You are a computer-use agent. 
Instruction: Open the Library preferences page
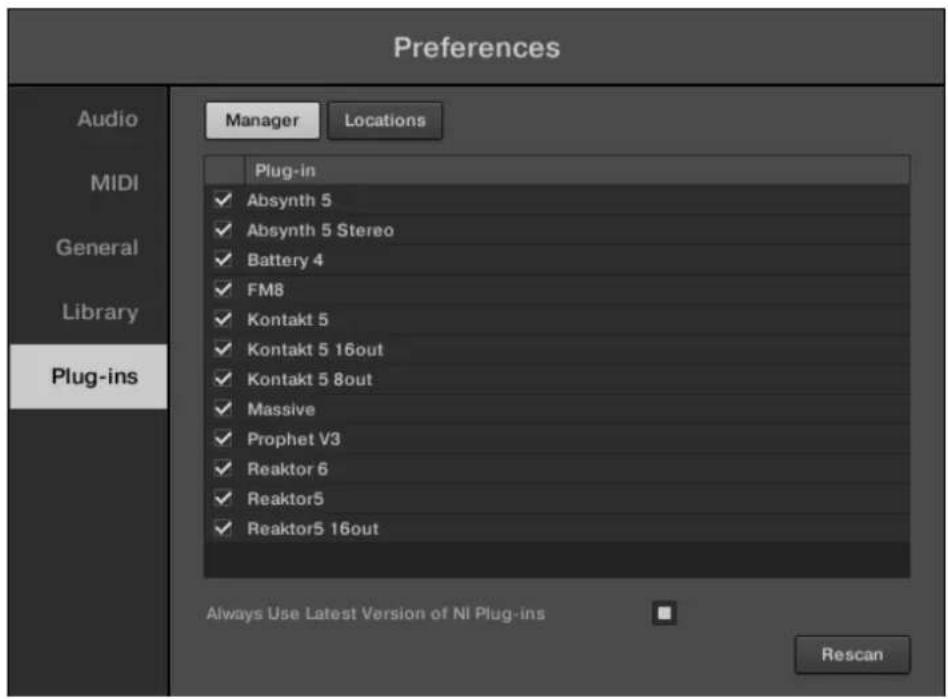[x=100, y=312]
